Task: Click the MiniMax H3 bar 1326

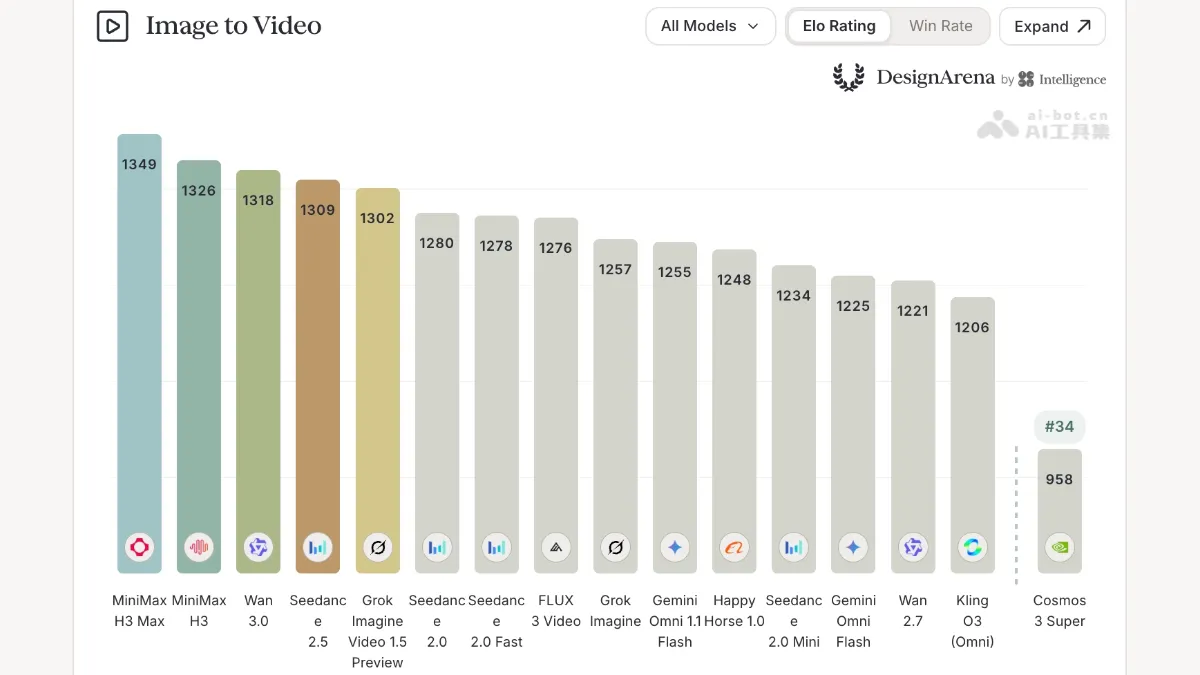Action: coord(199,366)
